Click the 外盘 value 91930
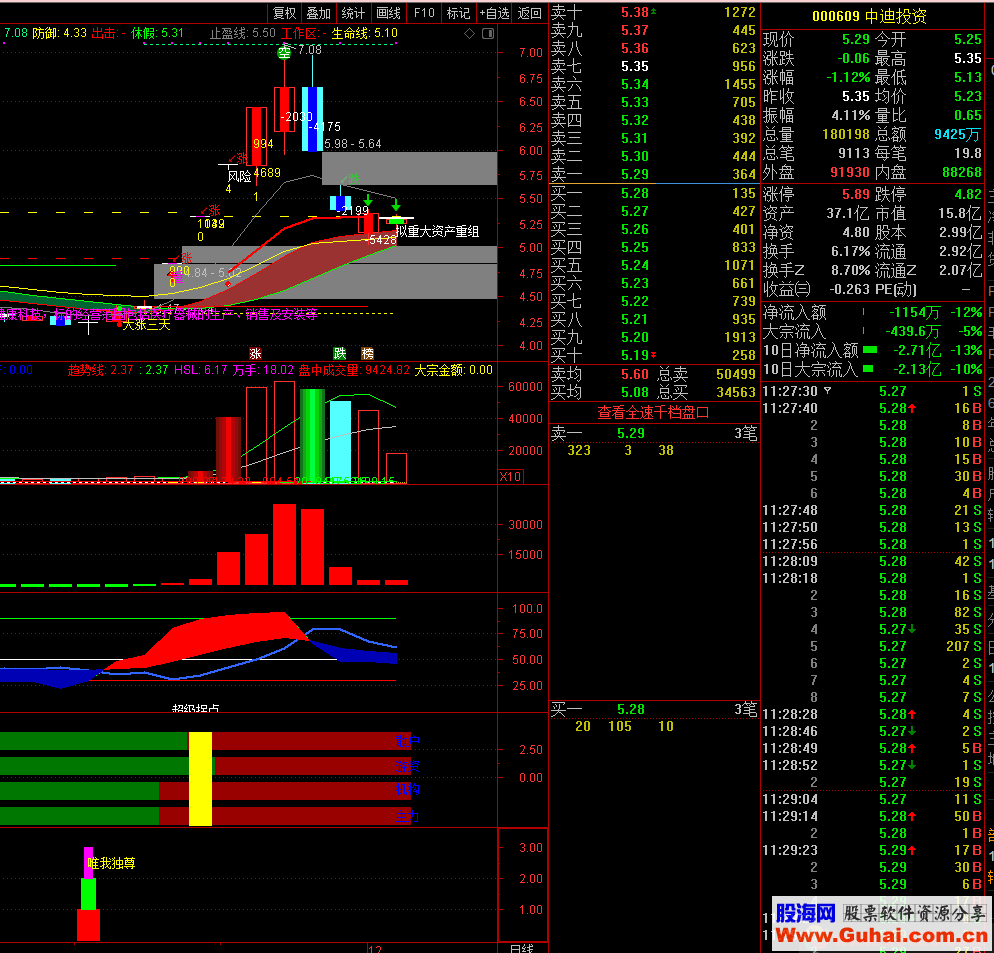Image resolution: width=994 pixels, height=953 pixels. (850, 172)
